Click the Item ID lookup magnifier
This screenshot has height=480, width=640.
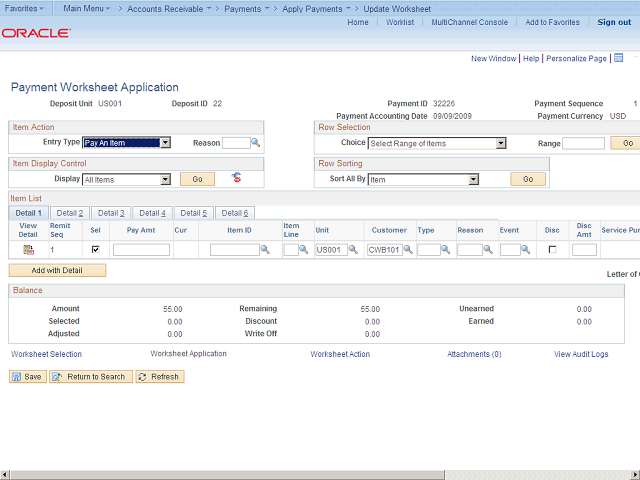click(x=266, y=250)
